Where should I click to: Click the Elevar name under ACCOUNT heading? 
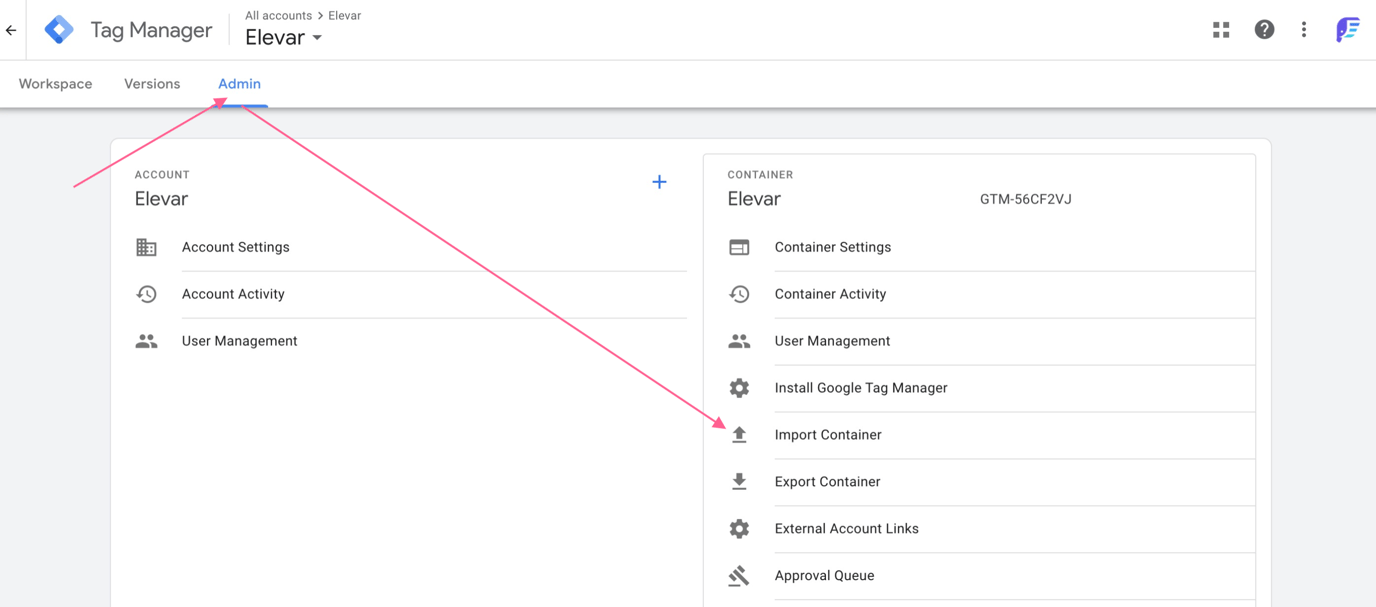(x=161, y=199)
